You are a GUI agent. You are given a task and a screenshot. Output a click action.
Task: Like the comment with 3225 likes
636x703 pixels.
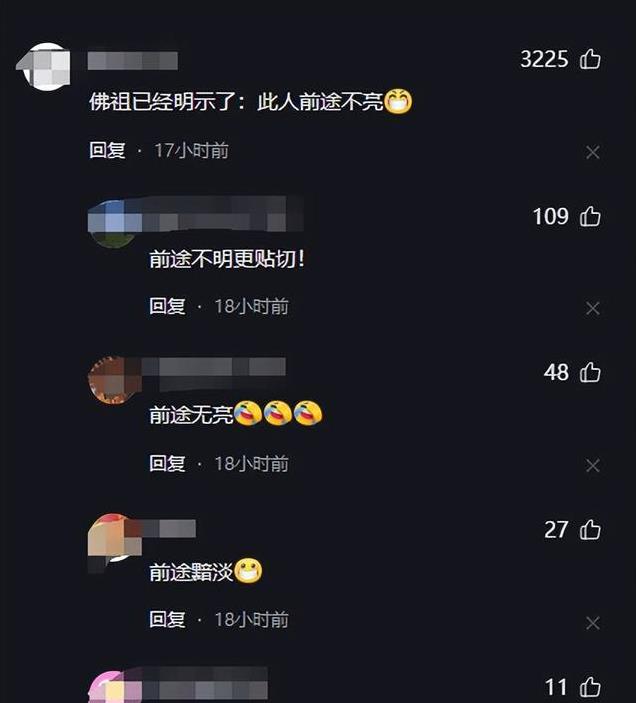point(590,59)
